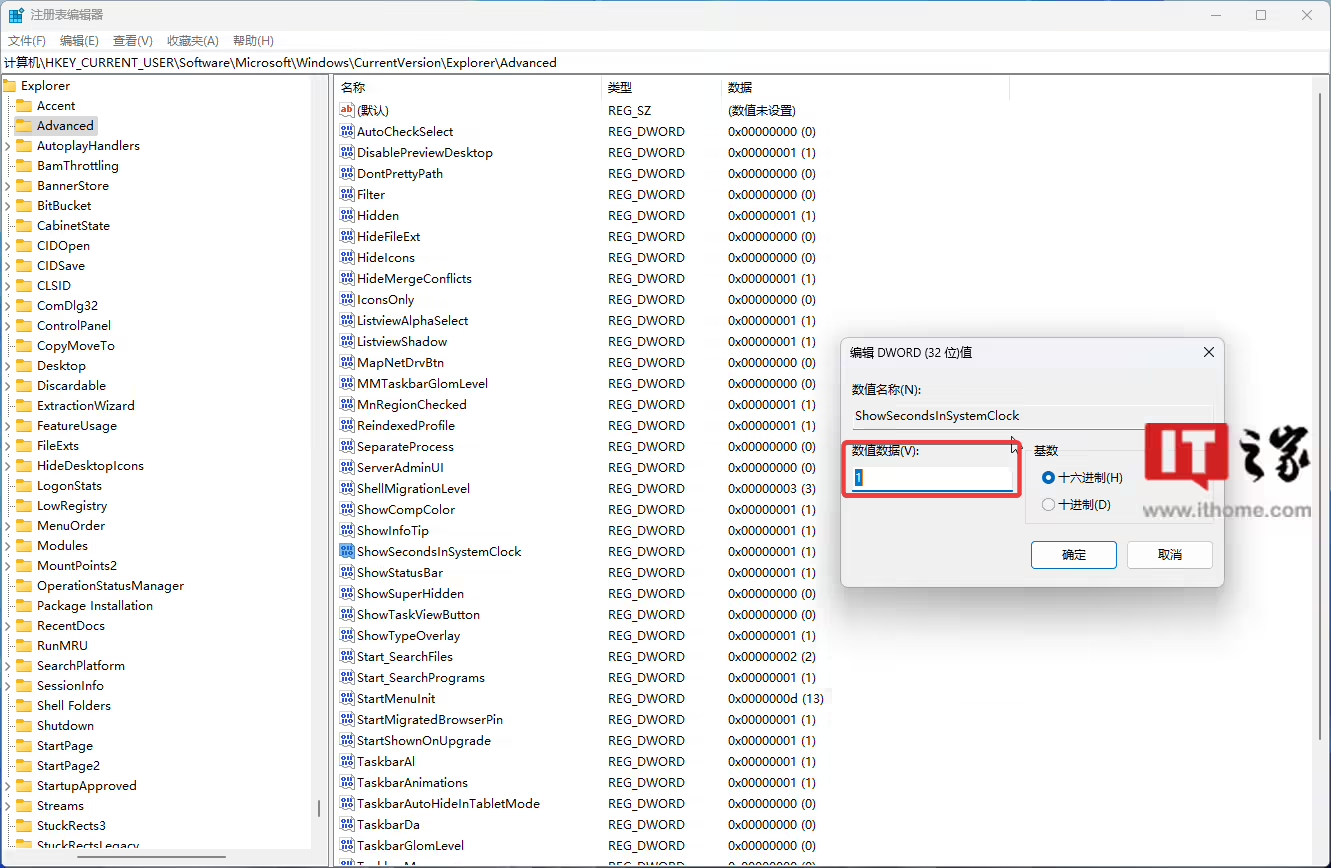Click the ShowSecondsInSystemClock DWORD value icon

[347, 551]
